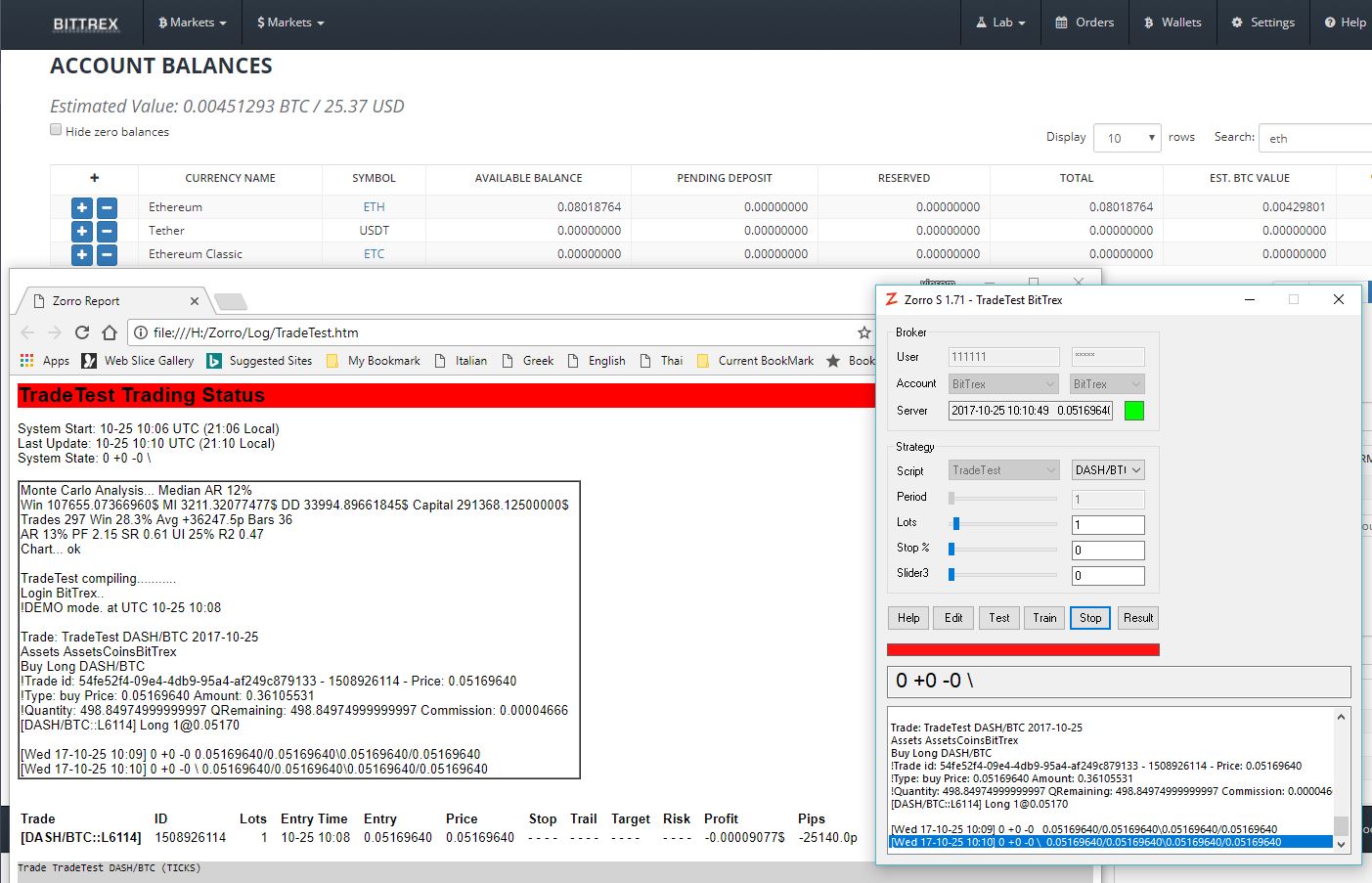Open the Dollar Markets menu
This screenshot has height=883, width=1372.
tap(290, 22)
